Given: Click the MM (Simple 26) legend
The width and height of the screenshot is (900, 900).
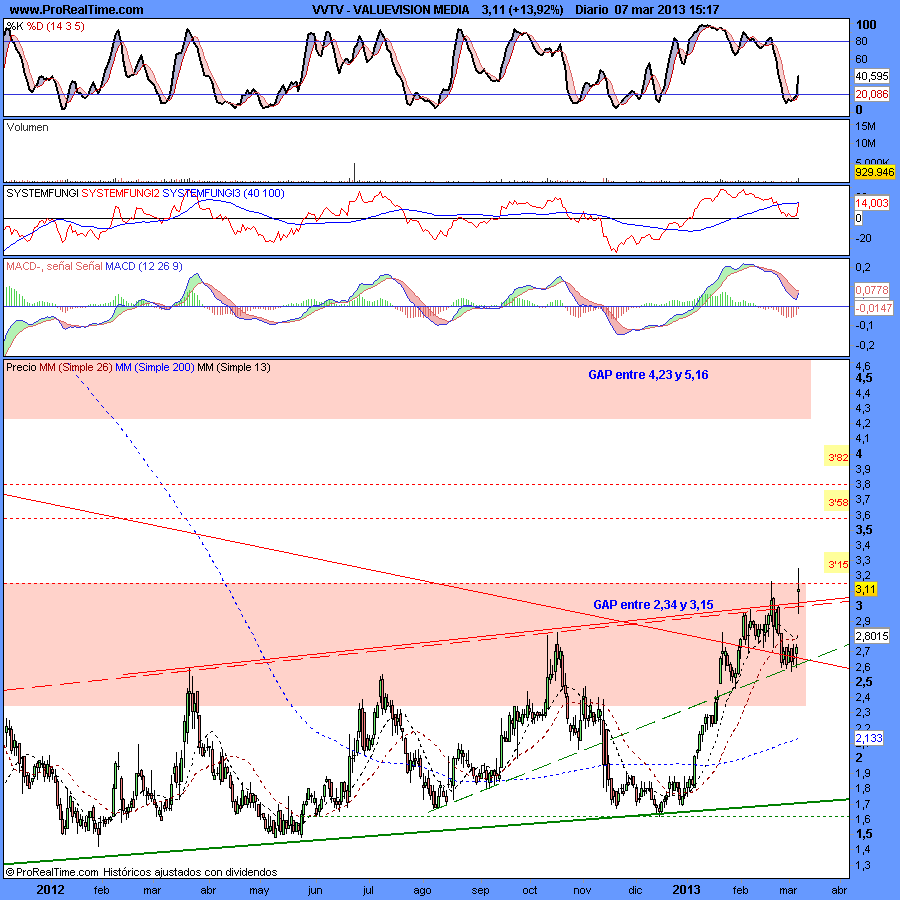Looking at the screenshot, I should pyautogui.click(x=76, y=367).
